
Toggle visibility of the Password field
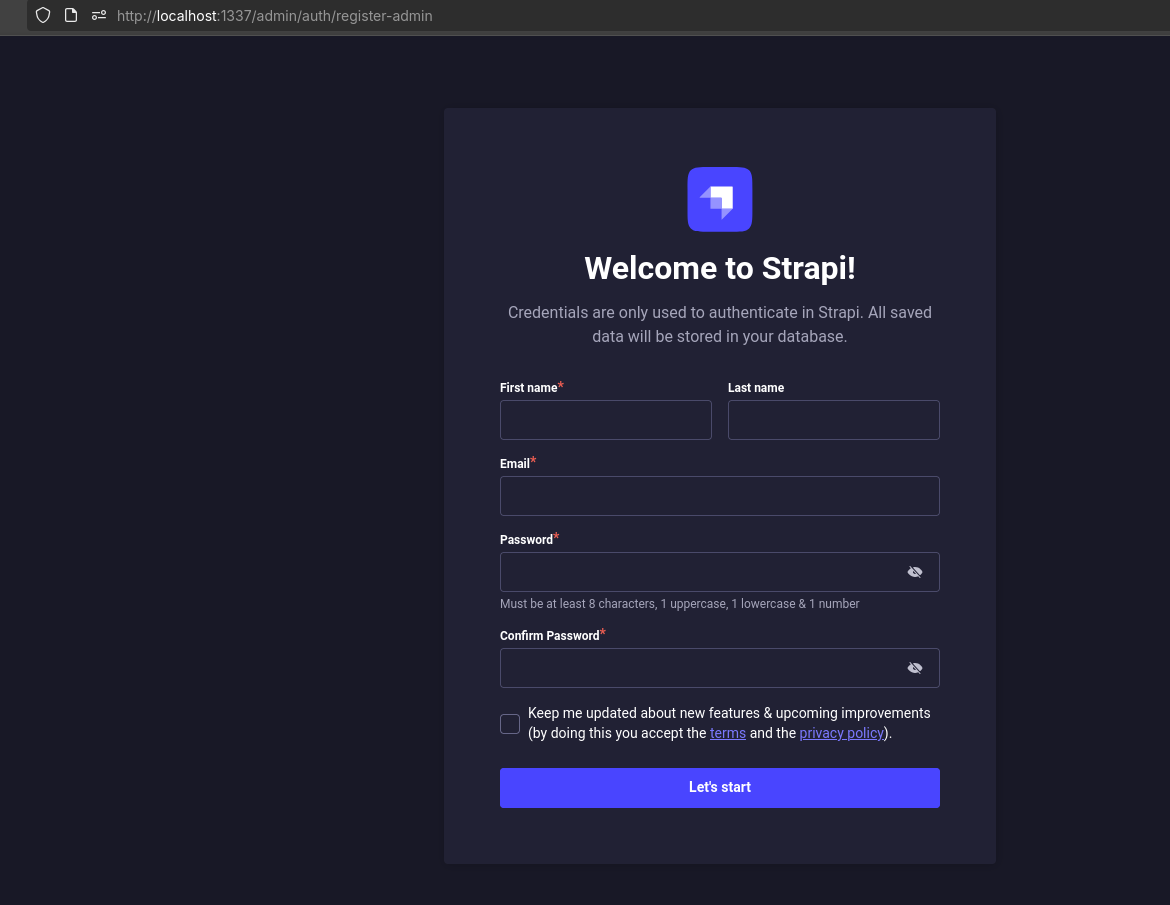point(914,571)
